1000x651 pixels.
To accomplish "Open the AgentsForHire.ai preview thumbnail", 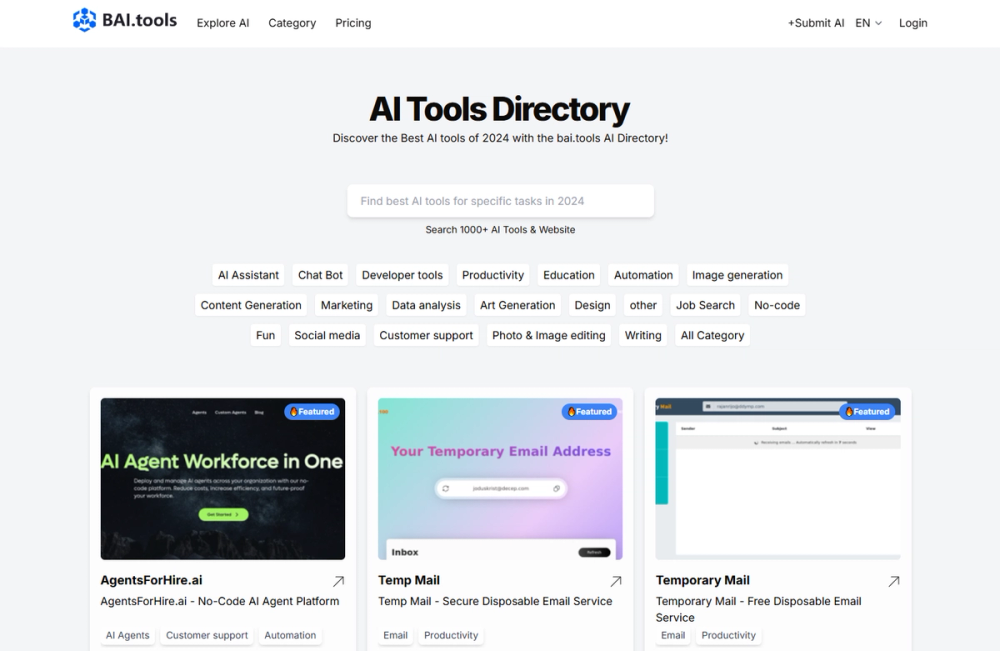I will 223,479.
